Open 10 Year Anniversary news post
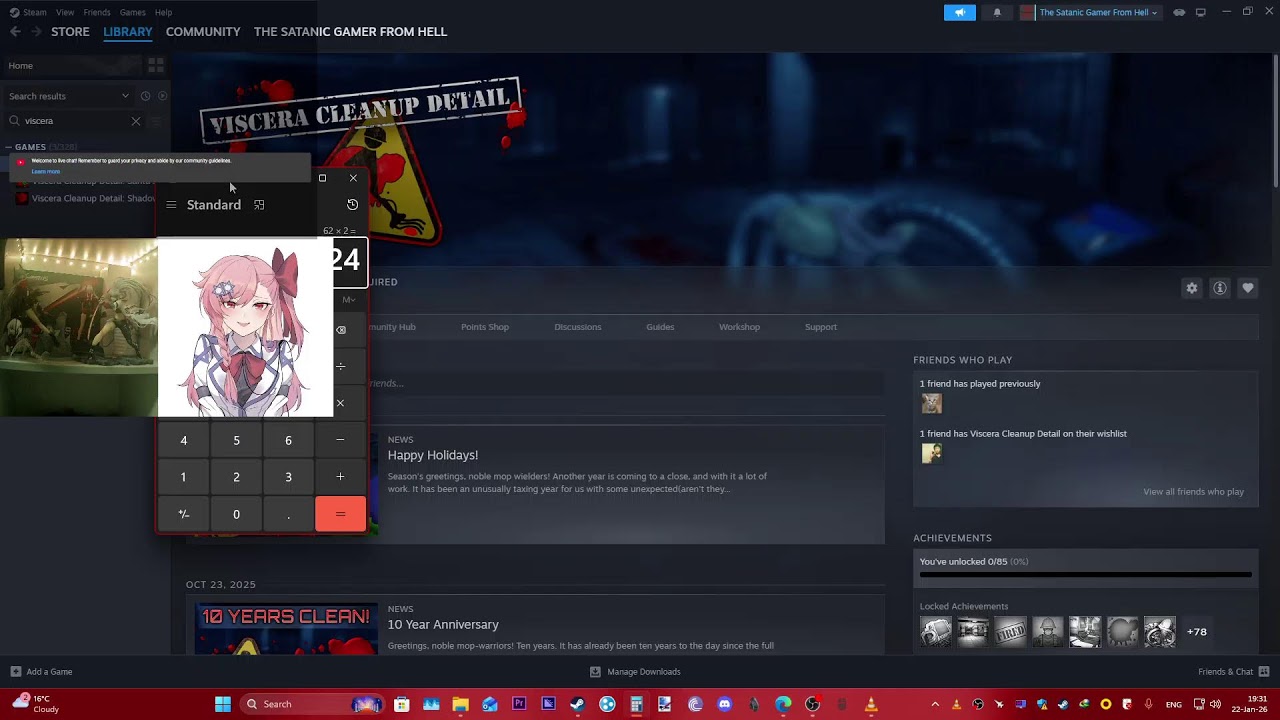Image resolution: width=1280 pixels, height=720 pixels. coord(443,625)
